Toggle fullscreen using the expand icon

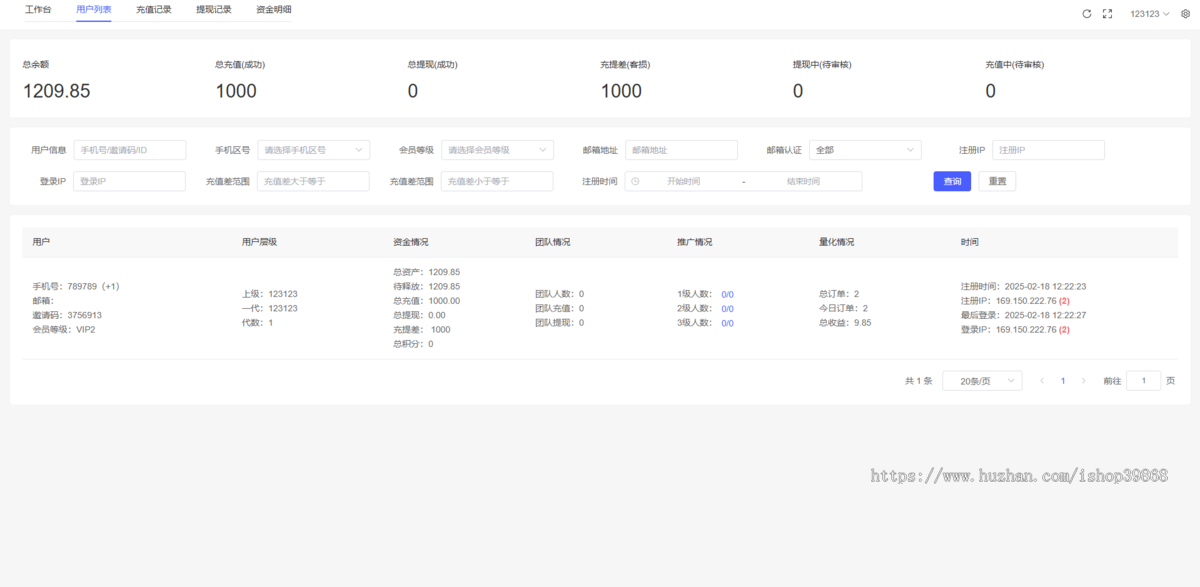coord(1105,13)
